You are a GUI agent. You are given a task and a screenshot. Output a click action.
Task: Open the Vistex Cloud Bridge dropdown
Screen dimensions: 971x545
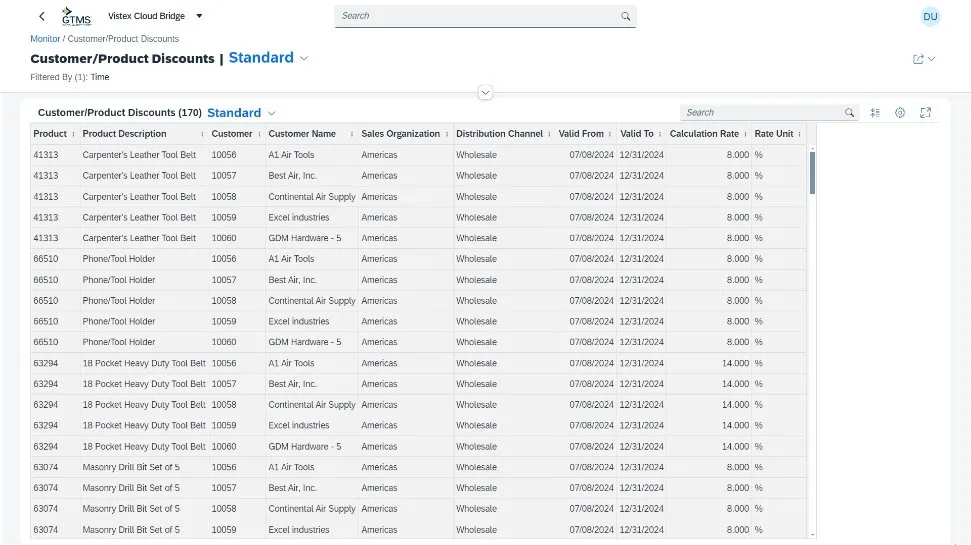199,16
